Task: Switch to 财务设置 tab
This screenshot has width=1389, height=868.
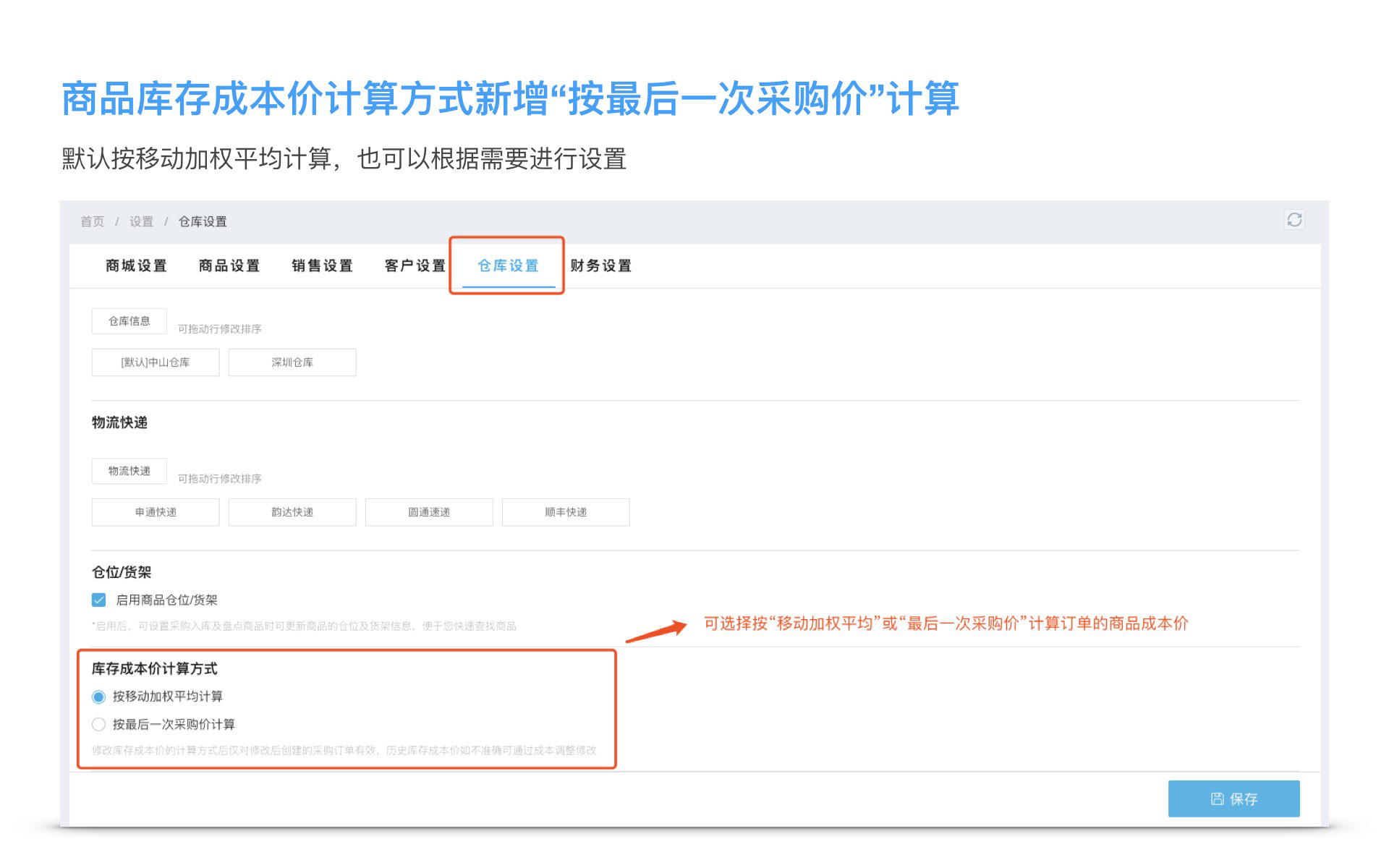Action: click(x=600, y=265)
